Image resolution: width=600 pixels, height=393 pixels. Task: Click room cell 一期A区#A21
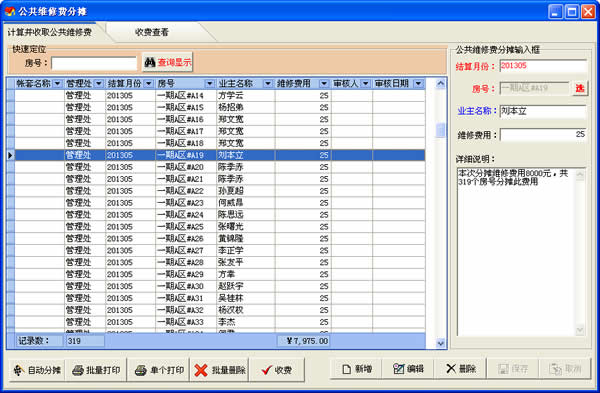(186, 179)
